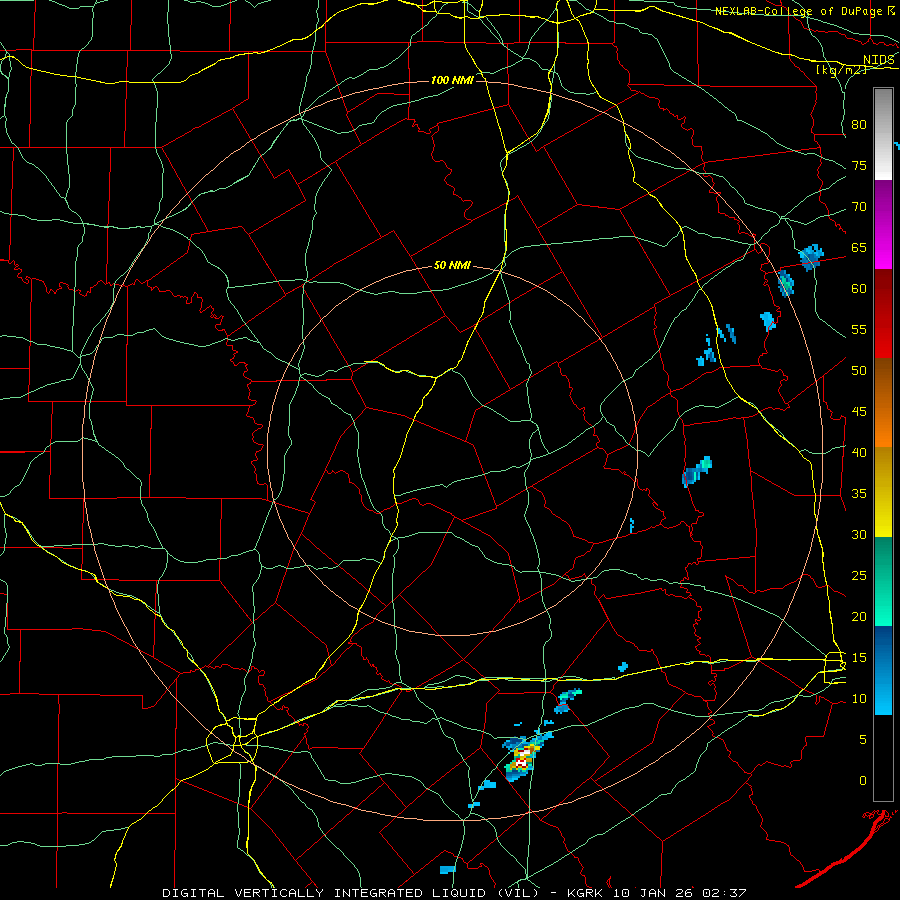Click the 50 NMI range ring label
Image resolution: width=900 pixels, height=900 pixels.
click(452, 265)
